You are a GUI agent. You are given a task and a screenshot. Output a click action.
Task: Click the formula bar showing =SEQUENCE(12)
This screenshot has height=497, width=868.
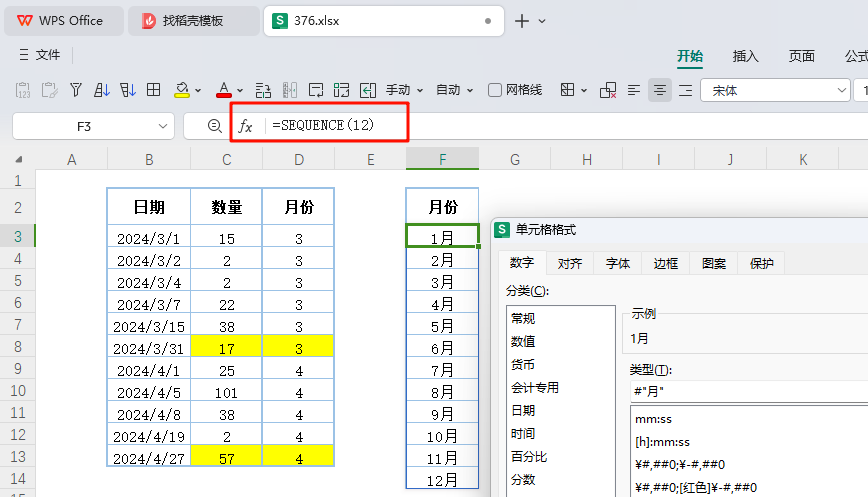pos(323,126)
